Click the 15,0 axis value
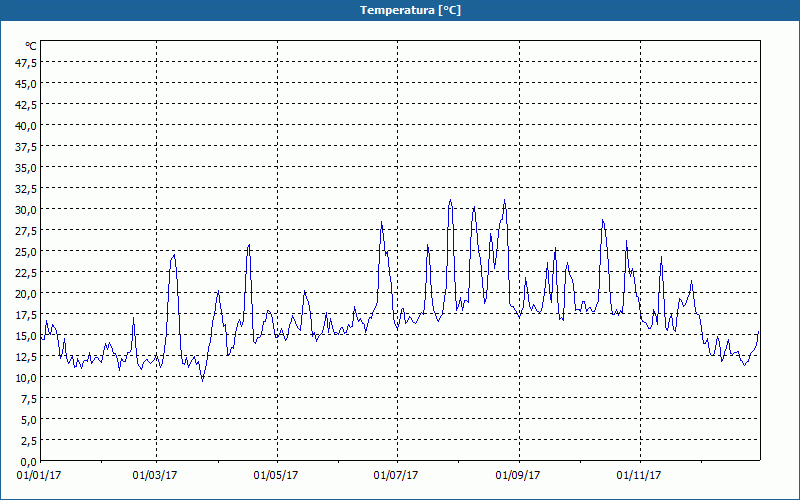Viewport: 800px width, 500px height. pyautogui.click(x=26, y=336)
